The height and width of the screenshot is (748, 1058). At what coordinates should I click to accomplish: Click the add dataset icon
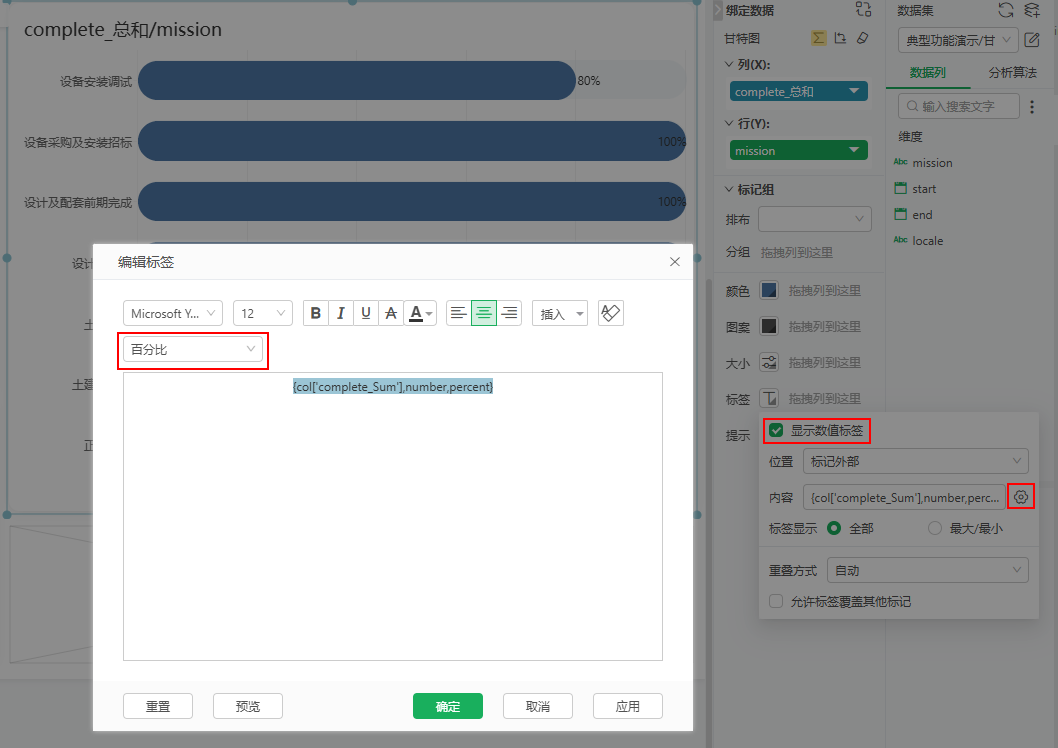(1032, 10)
